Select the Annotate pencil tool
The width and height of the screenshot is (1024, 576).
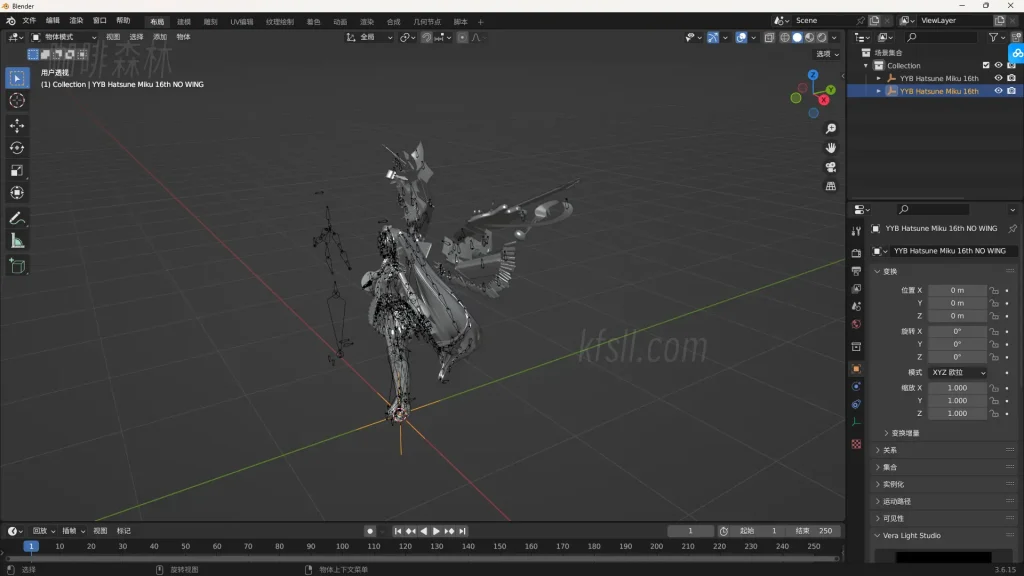pyautogui.click(x=17, y=218)
